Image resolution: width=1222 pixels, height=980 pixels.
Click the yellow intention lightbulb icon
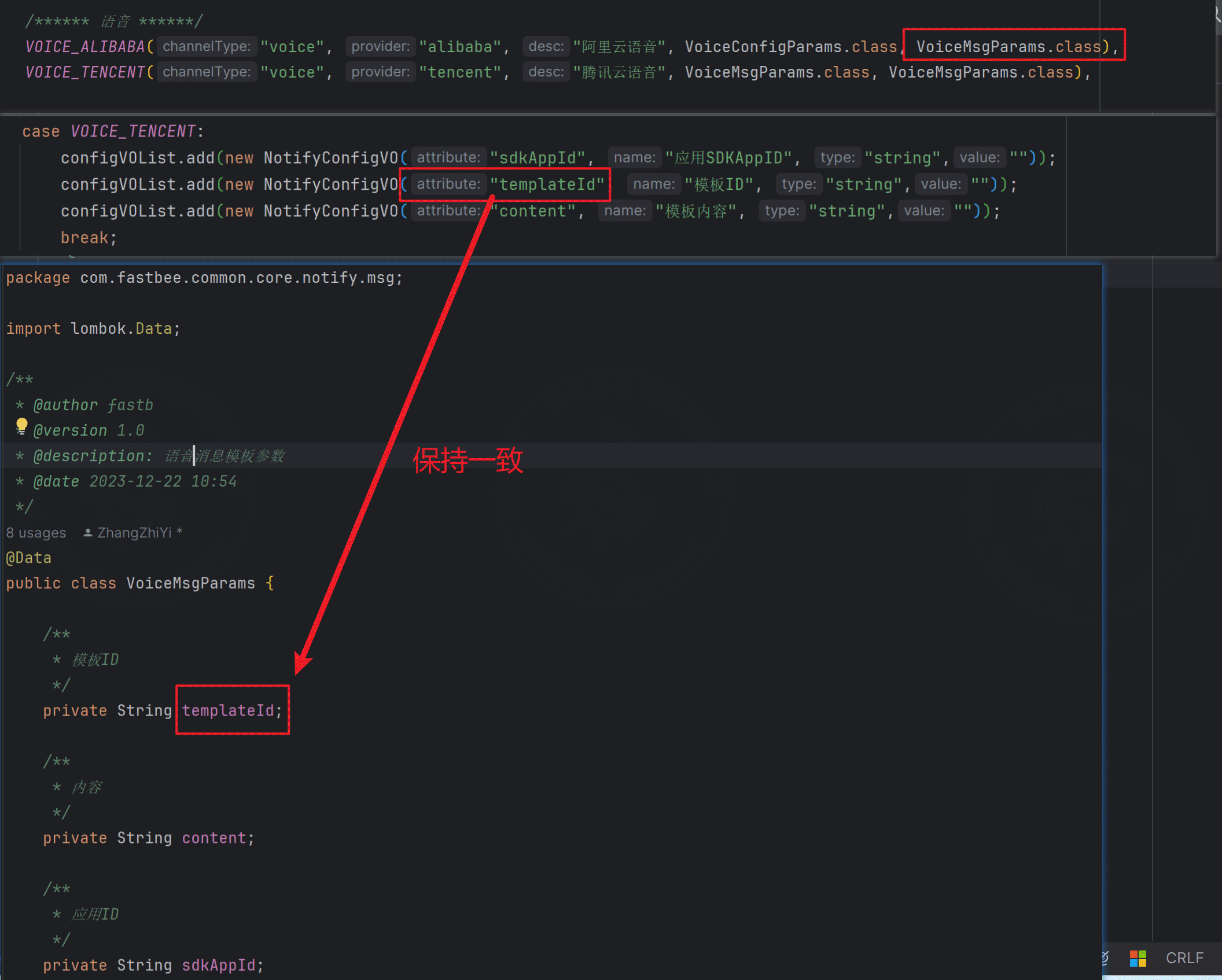[21, 426]
